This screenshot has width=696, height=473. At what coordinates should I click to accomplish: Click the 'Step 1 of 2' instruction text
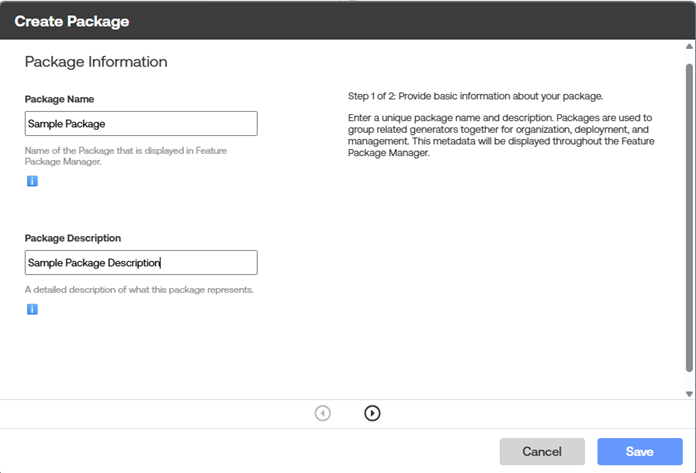point(475,96)
